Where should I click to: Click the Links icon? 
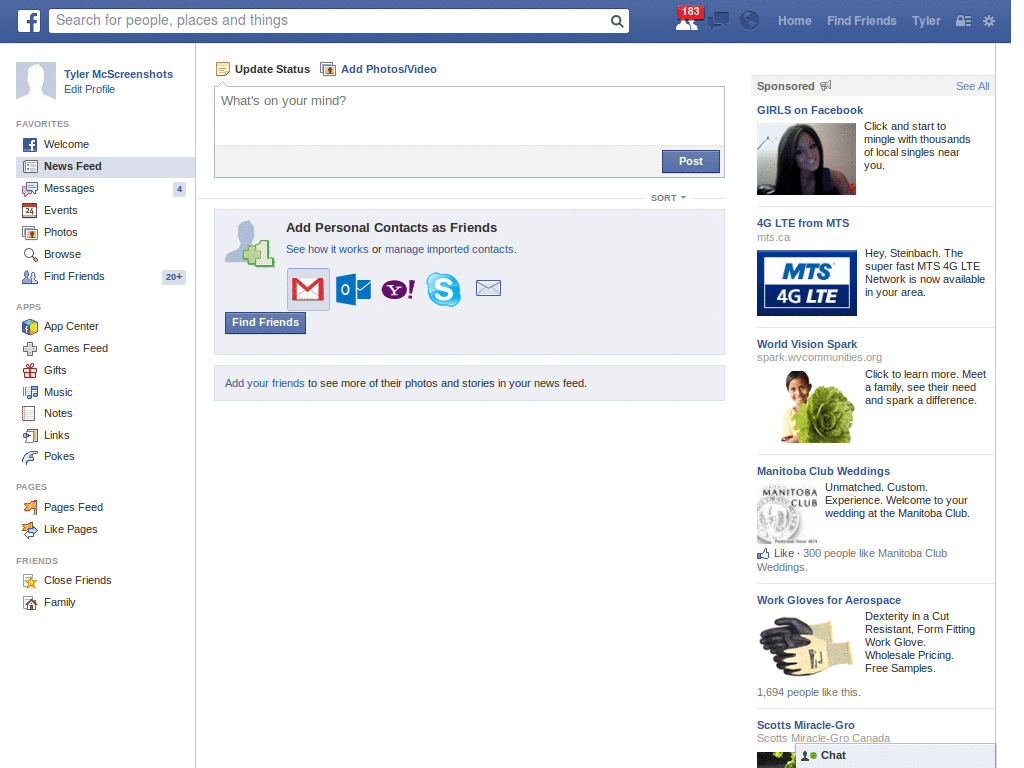(30, 436)
